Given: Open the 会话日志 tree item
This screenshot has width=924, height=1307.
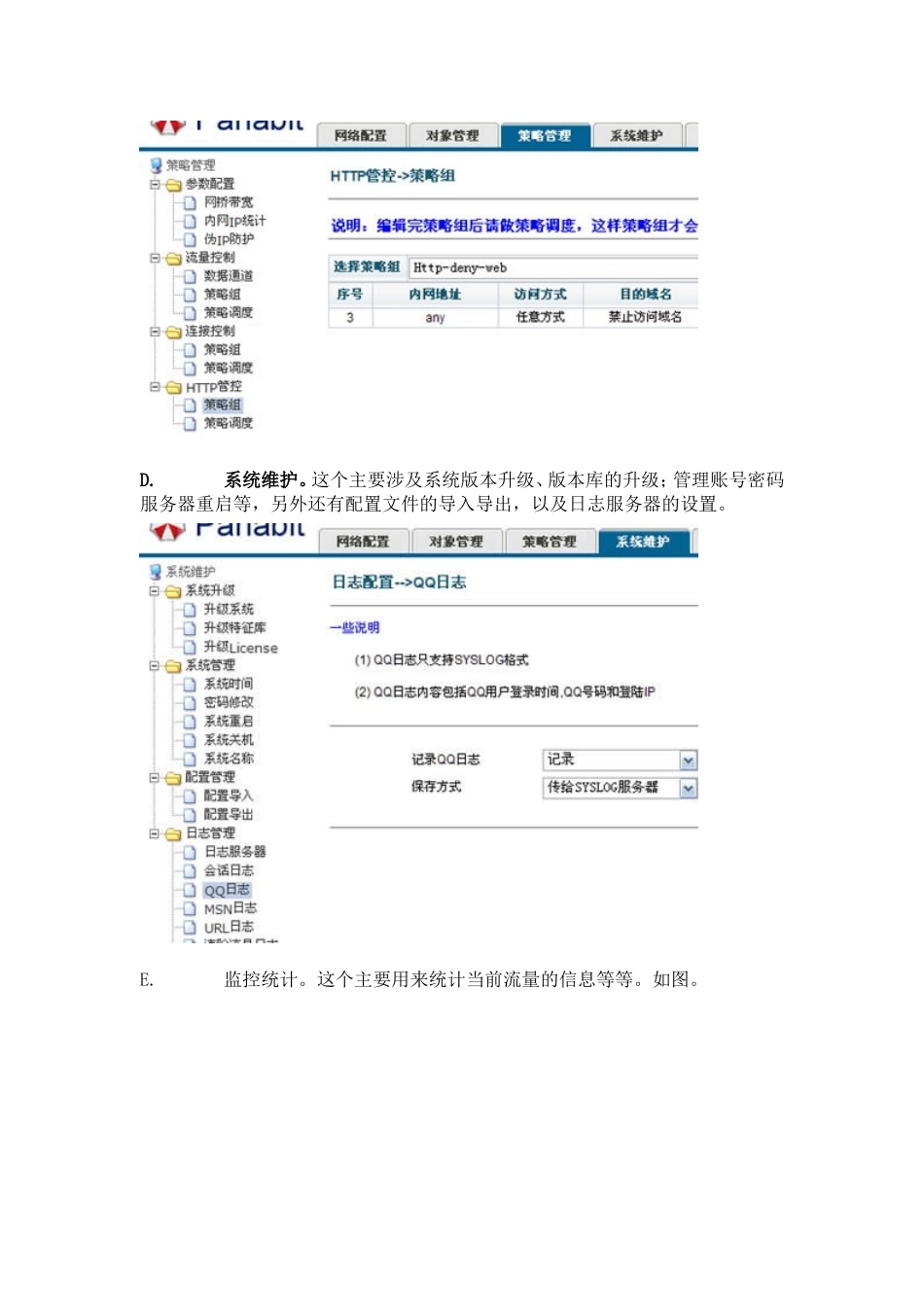Looking at the screenshot, I should pyautogui.click(x=228, y=870).
